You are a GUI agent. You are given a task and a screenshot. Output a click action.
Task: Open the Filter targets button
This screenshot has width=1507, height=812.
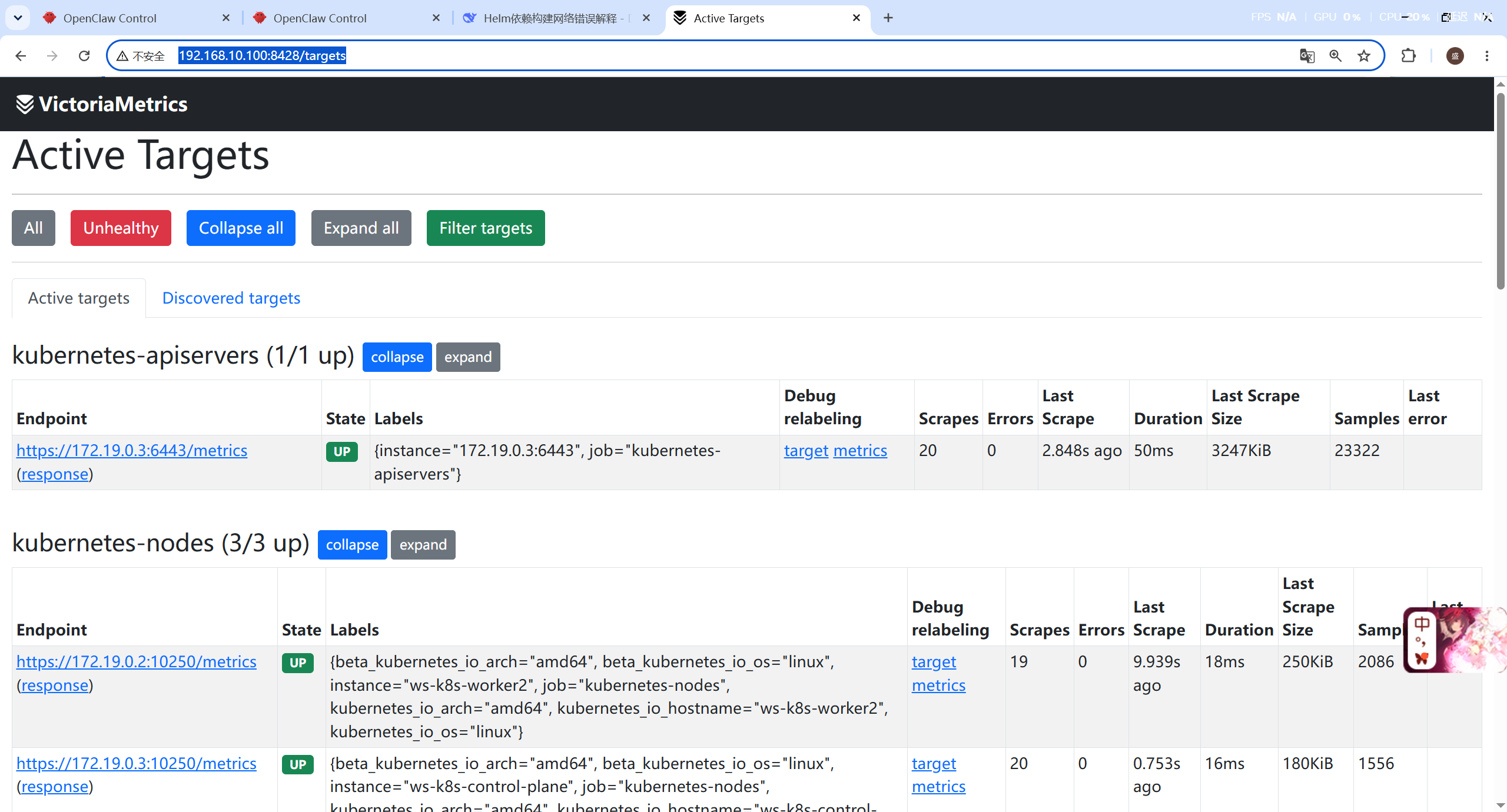[x=486, y=228]
